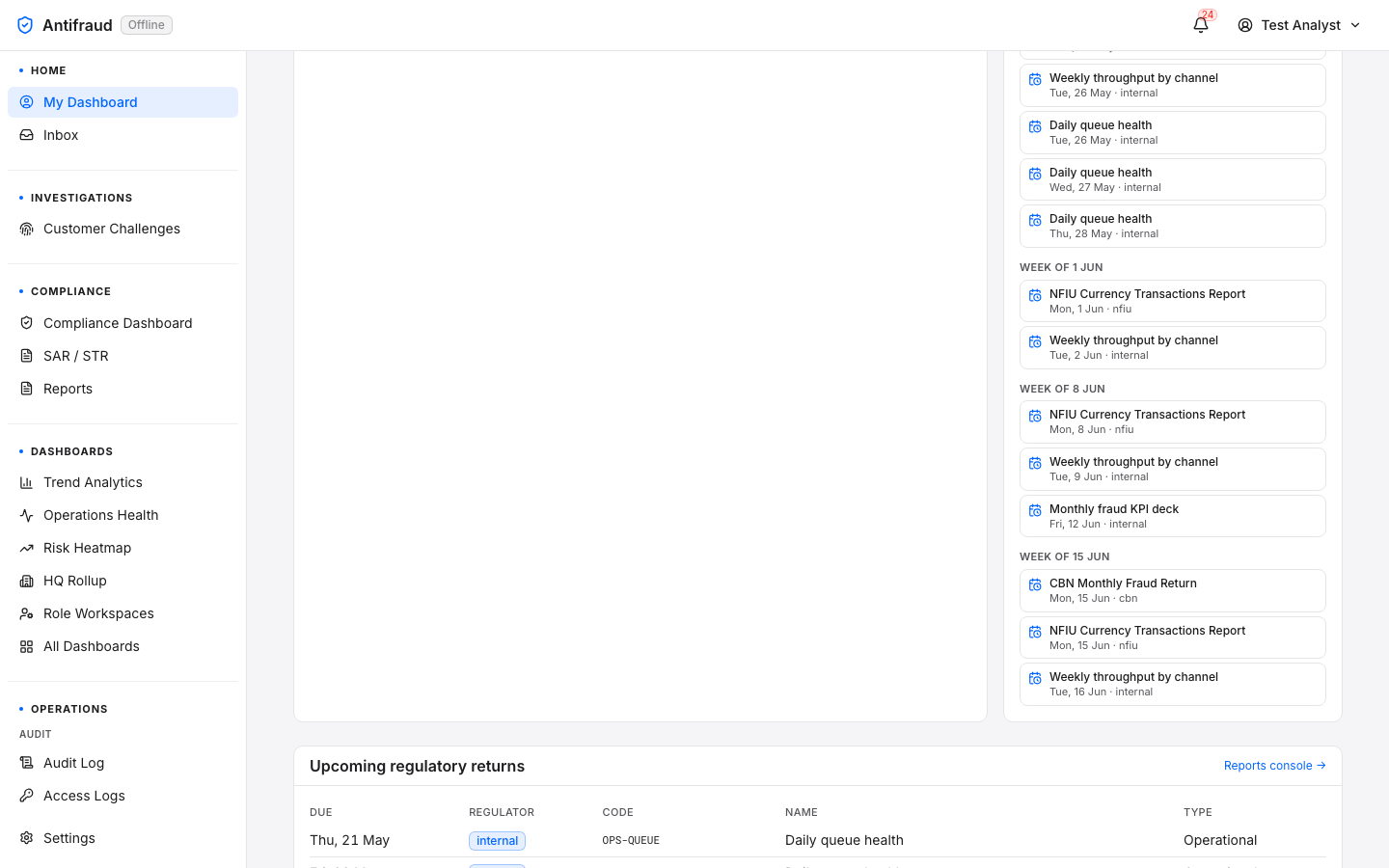
Task: Click the Customer Challenges fingerprint icon
Action: 26,229
